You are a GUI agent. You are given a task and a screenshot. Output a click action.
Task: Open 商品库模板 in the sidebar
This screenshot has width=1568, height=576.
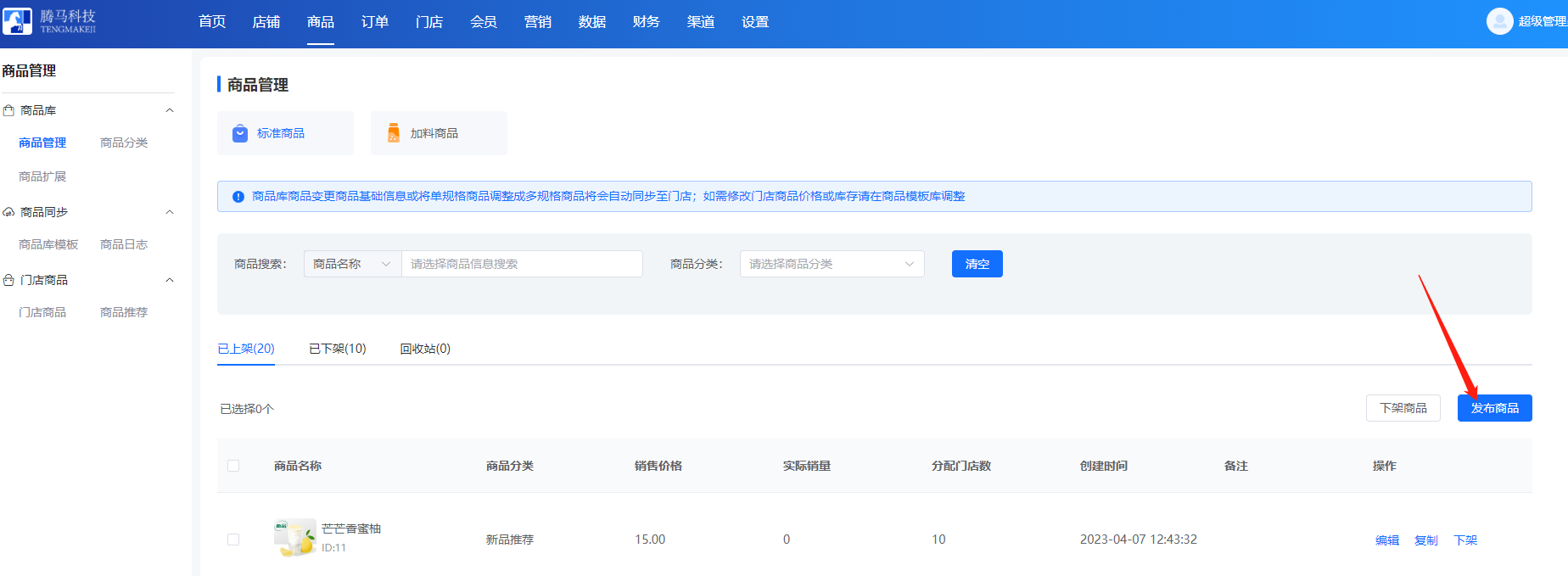click(48, 244)
